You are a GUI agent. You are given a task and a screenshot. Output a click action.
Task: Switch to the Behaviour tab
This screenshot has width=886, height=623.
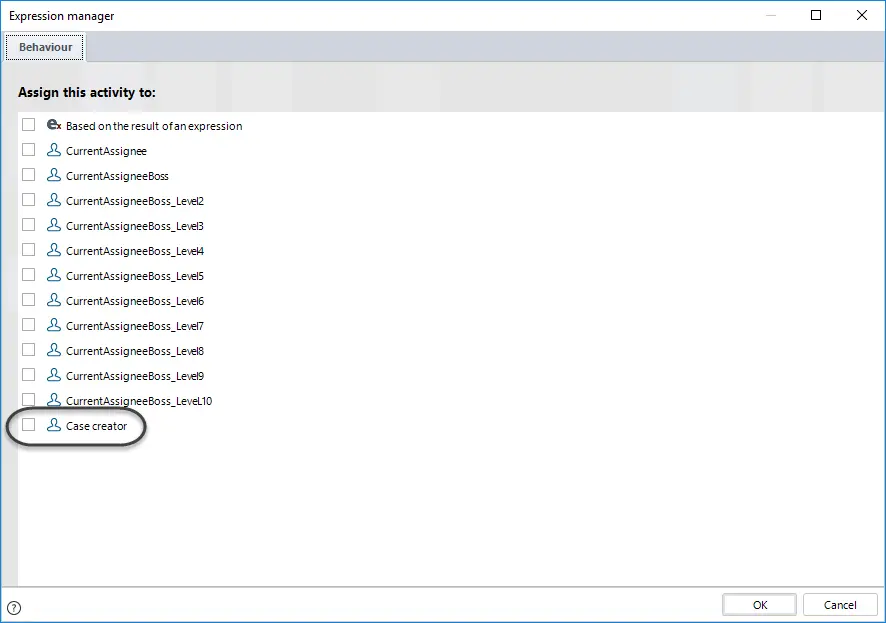click(x=45, y=47)
